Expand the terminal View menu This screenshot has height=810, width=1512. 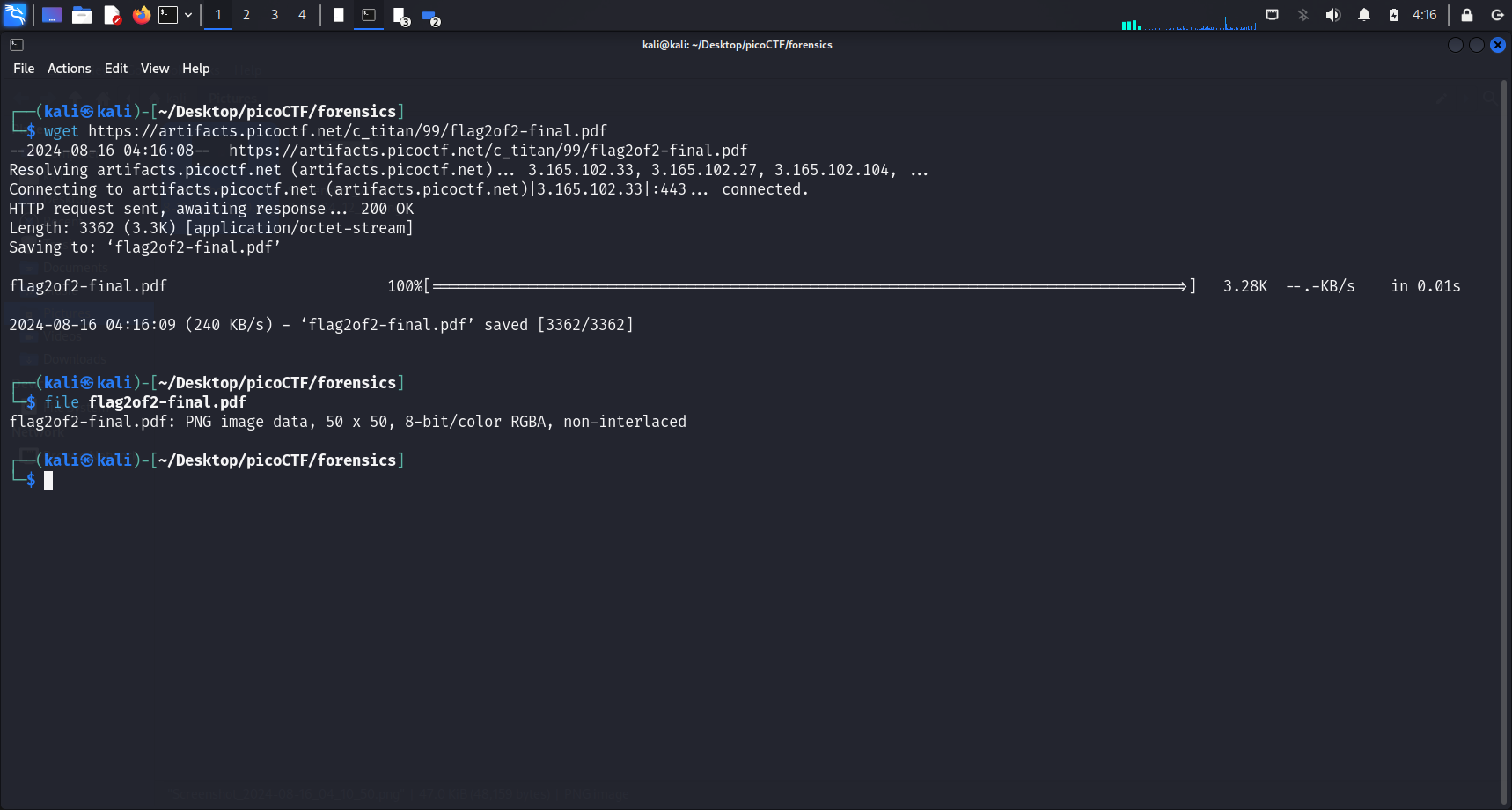(155, 69)
